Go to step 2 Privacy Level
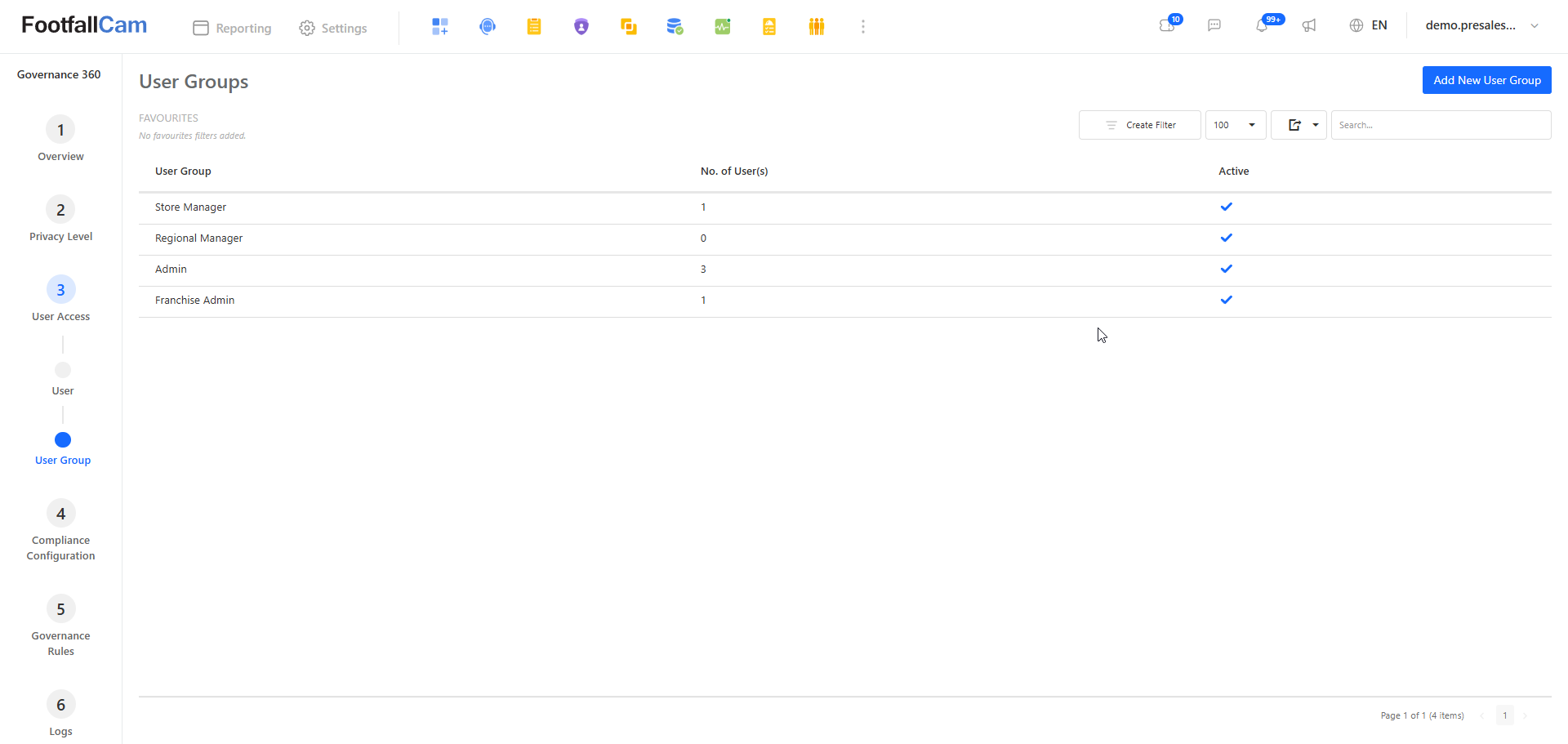 (x=60, y=220)
